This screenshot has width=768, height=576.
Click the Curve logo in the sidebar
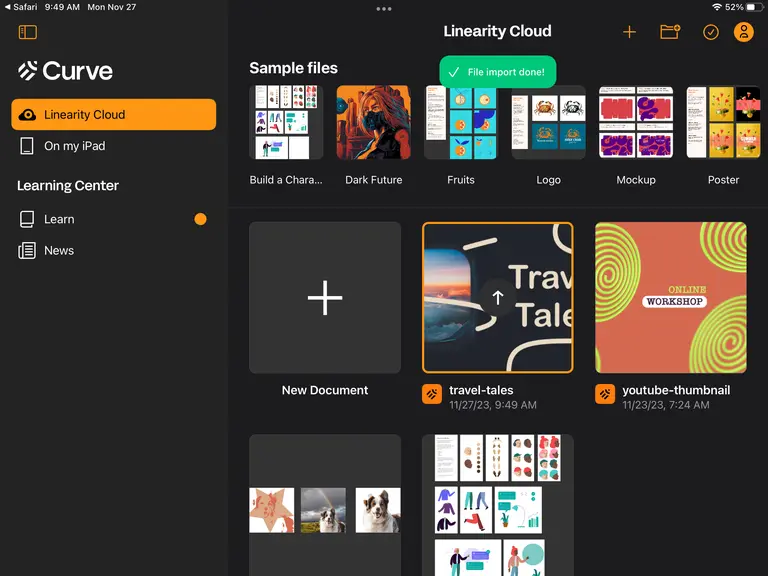click(x=65, y=71)
